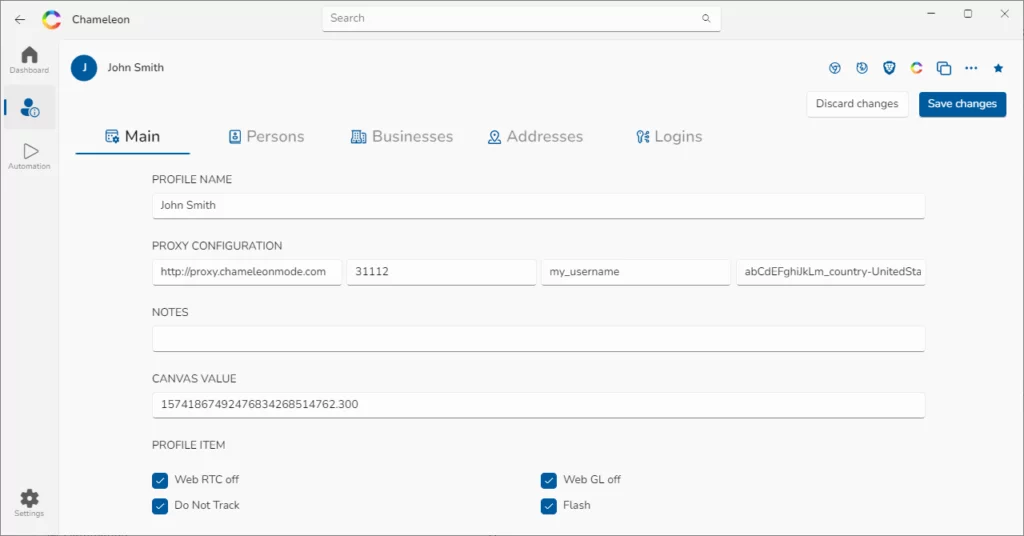Click the proxy host URL field
This screenshot has height=536, width=1024.
tap(246, 272)
